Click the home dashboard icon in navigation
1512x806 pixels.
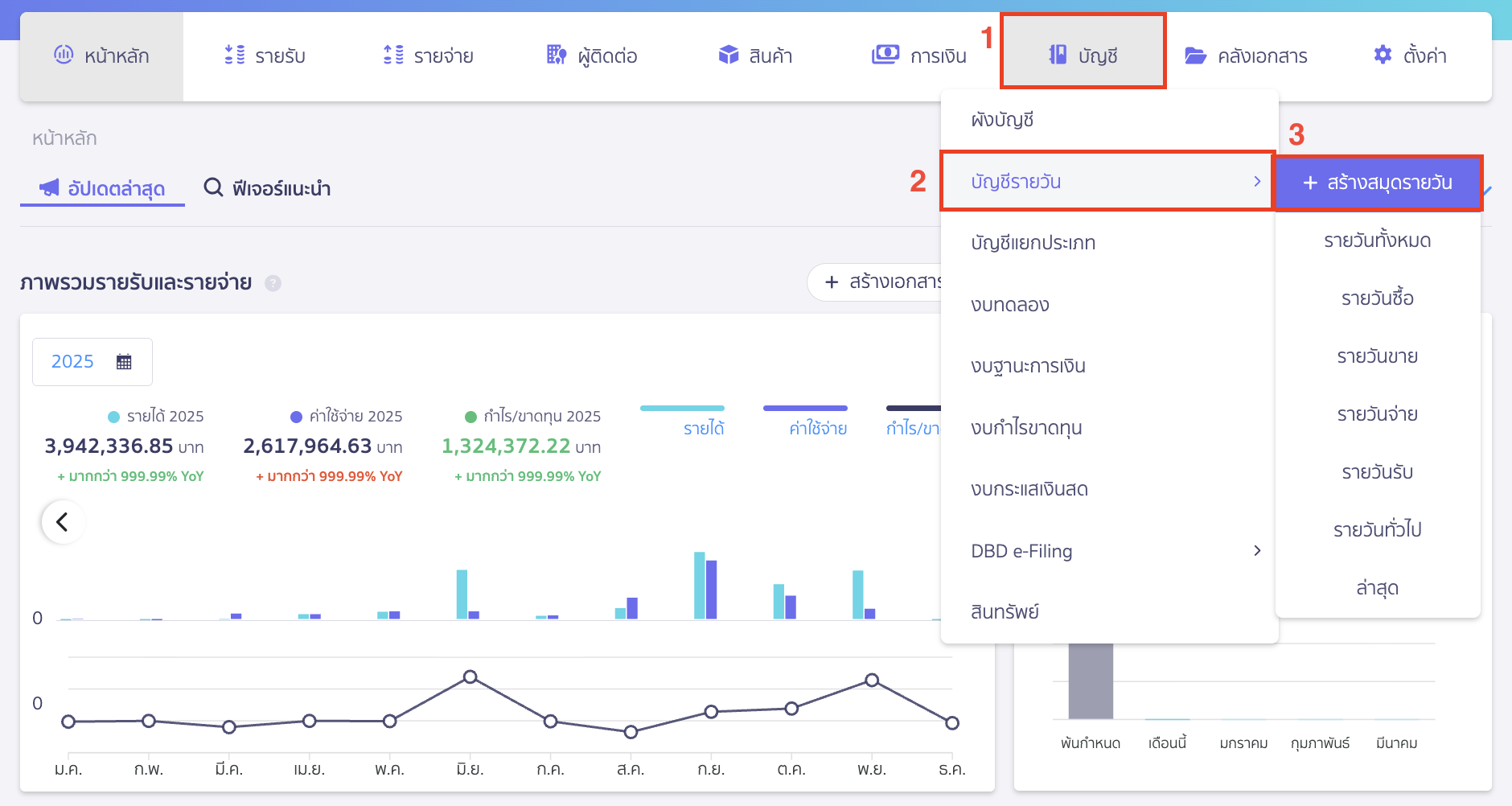[x=64, y=55]
